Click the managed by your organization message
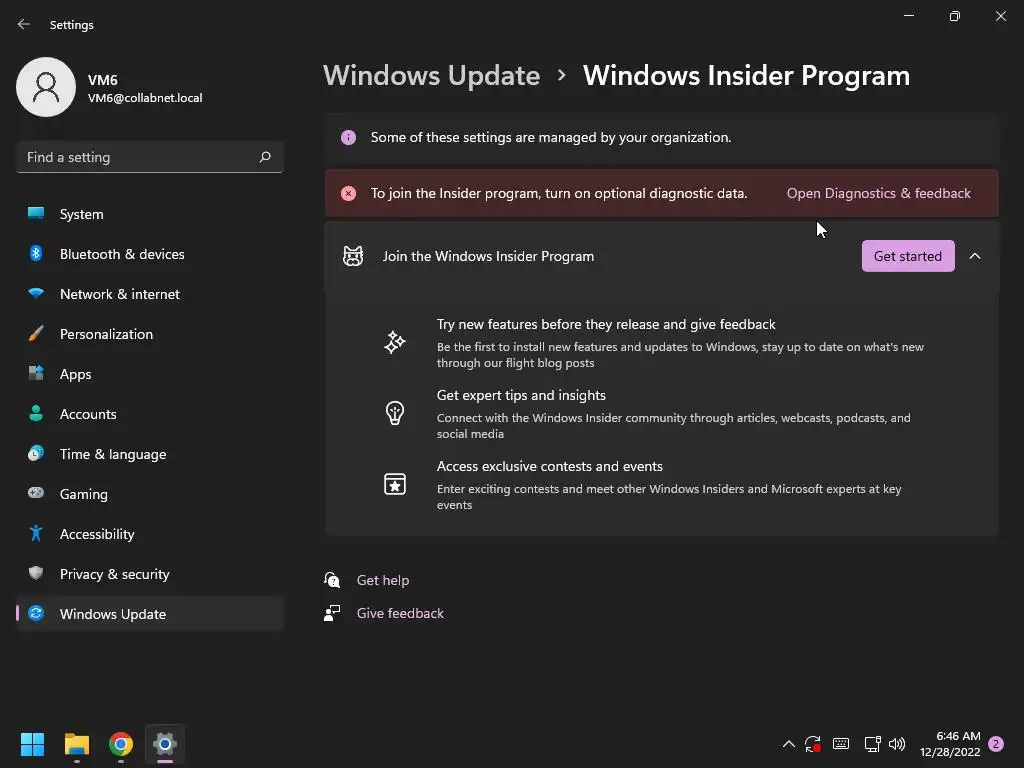This screenshot has width=1024, height=768. coord(551,137)
